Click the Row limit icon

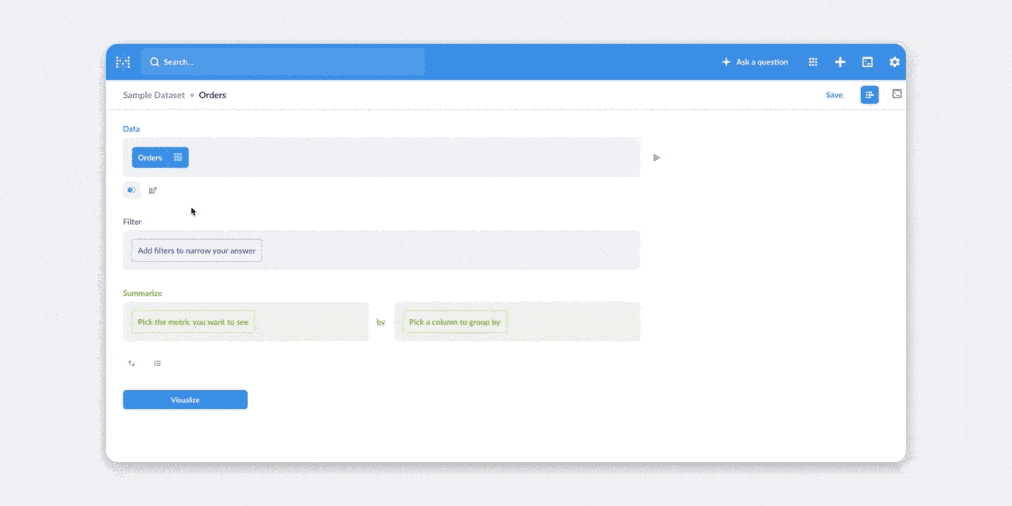tap(157, 363)
